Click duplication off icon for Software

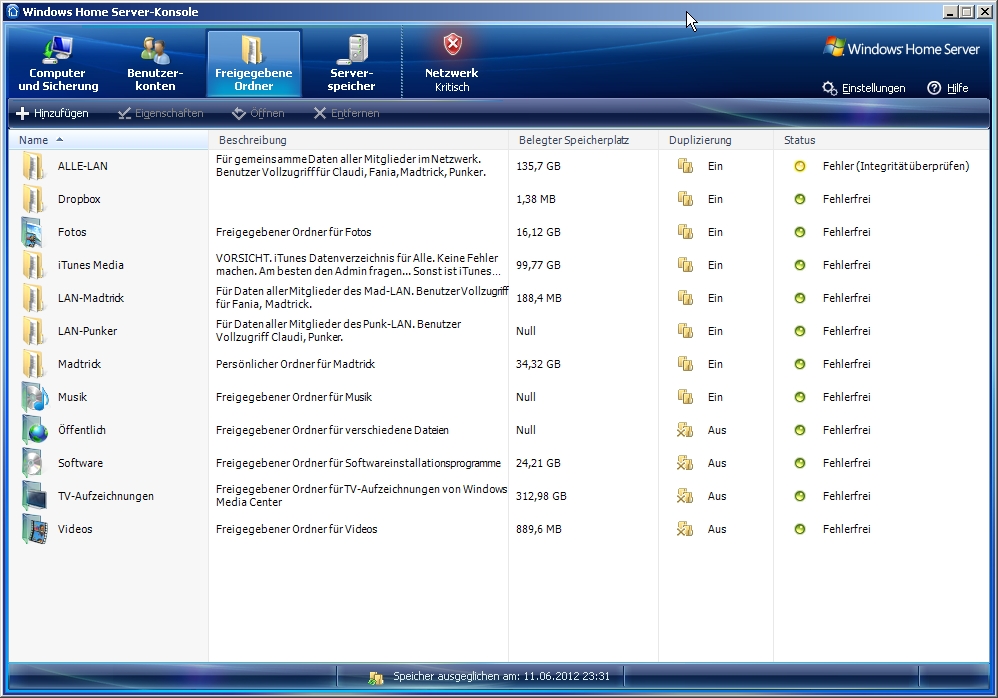point(685,464)
